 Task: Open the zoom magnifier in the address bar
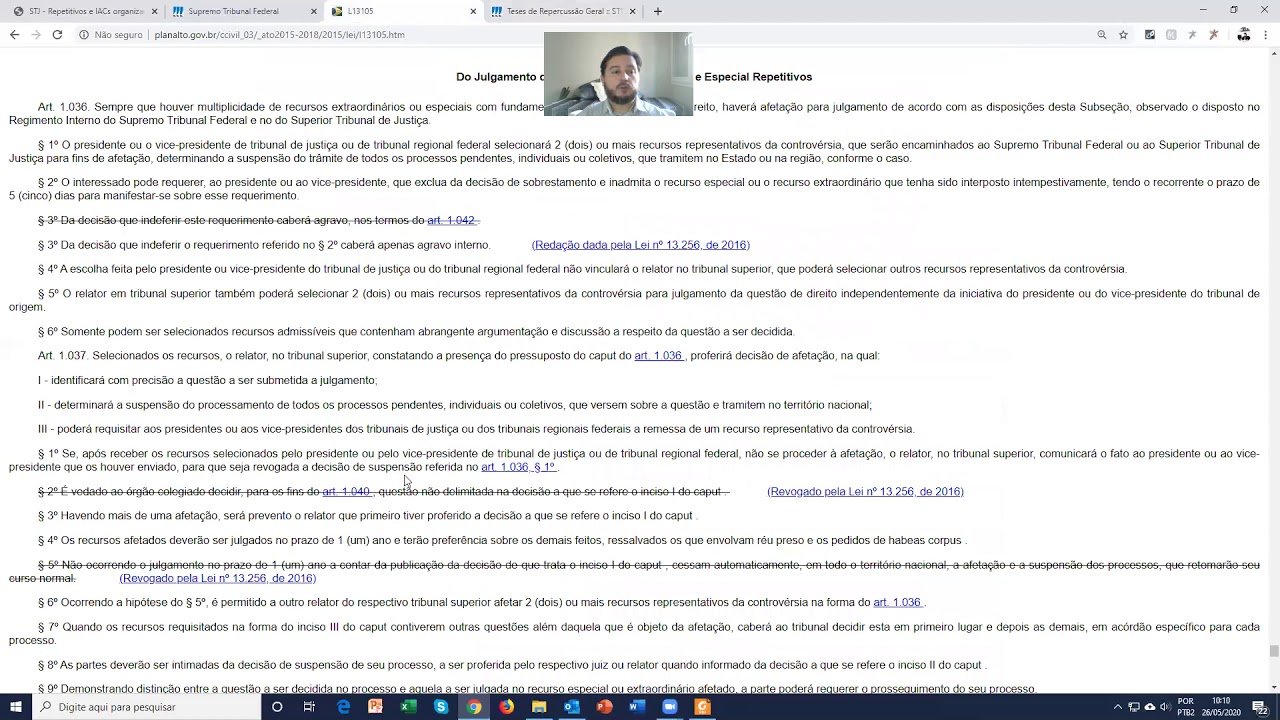(1102, 34)
